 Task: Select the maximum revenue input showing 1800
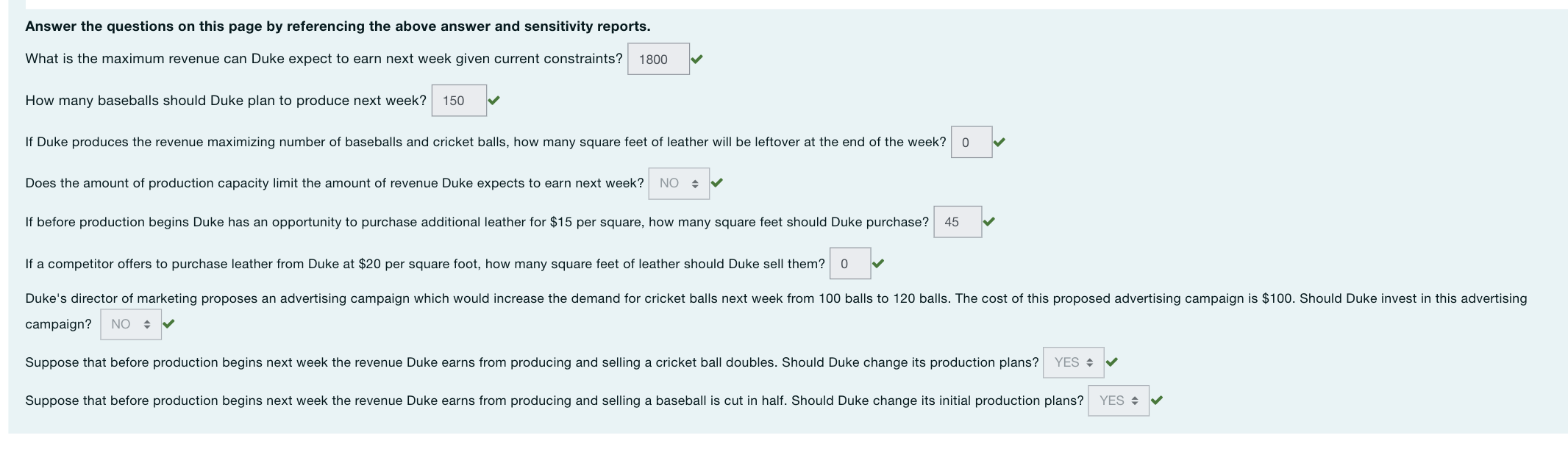point(658,60)
